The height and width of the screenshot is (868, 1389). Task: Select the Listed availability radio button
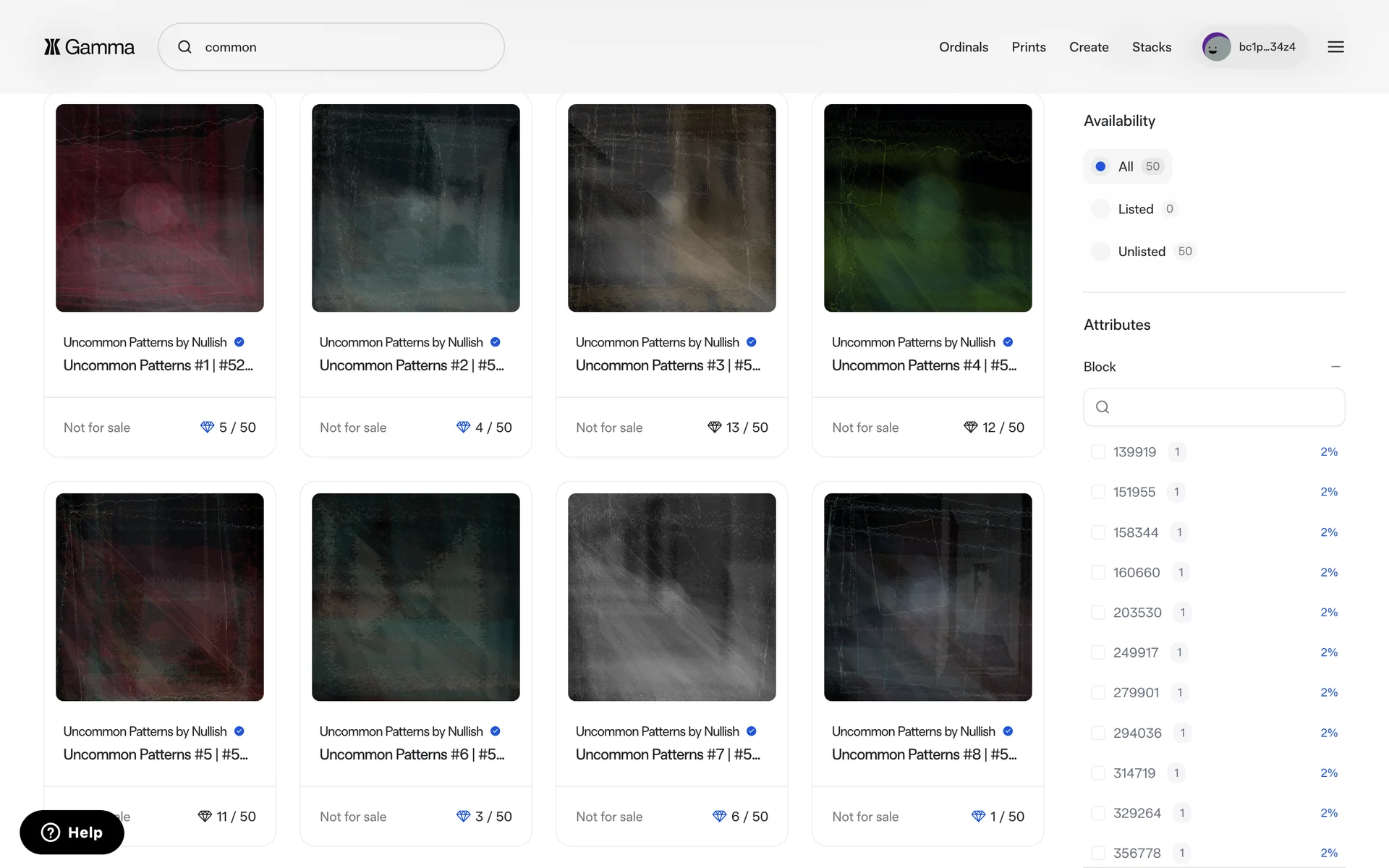coord(1100,209)
